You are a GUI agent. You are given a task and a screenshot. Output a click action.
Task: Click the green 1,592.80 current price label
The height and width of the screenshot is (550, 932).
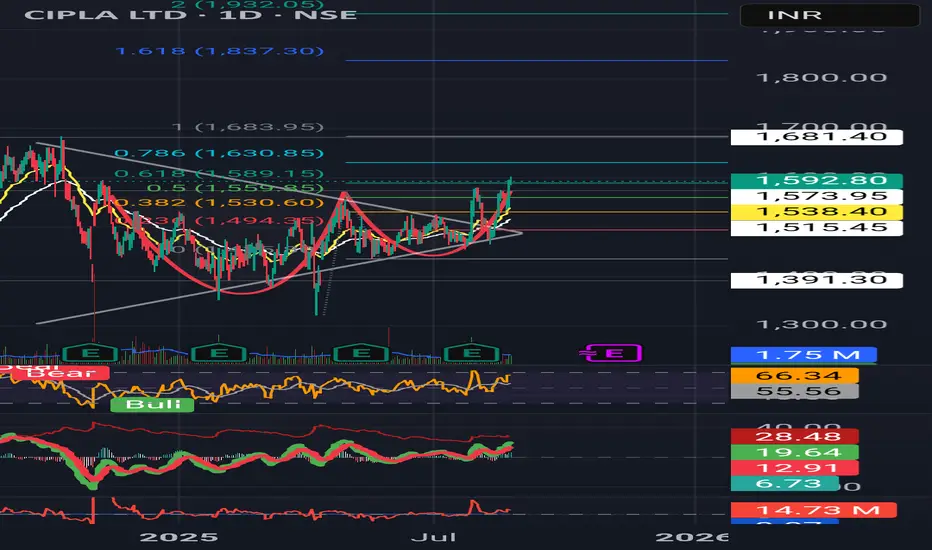coord(816,180)
